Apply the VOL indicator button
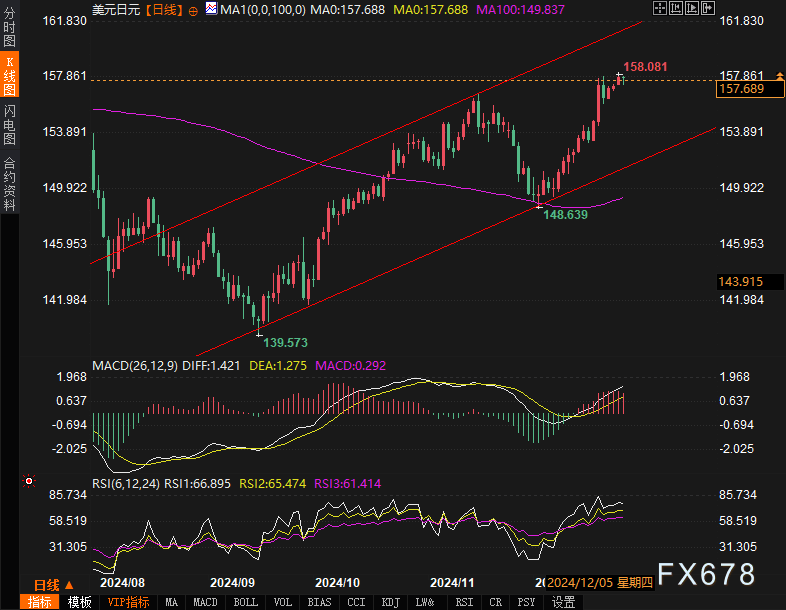Viewport: 786px width, 610px height. 283,602
